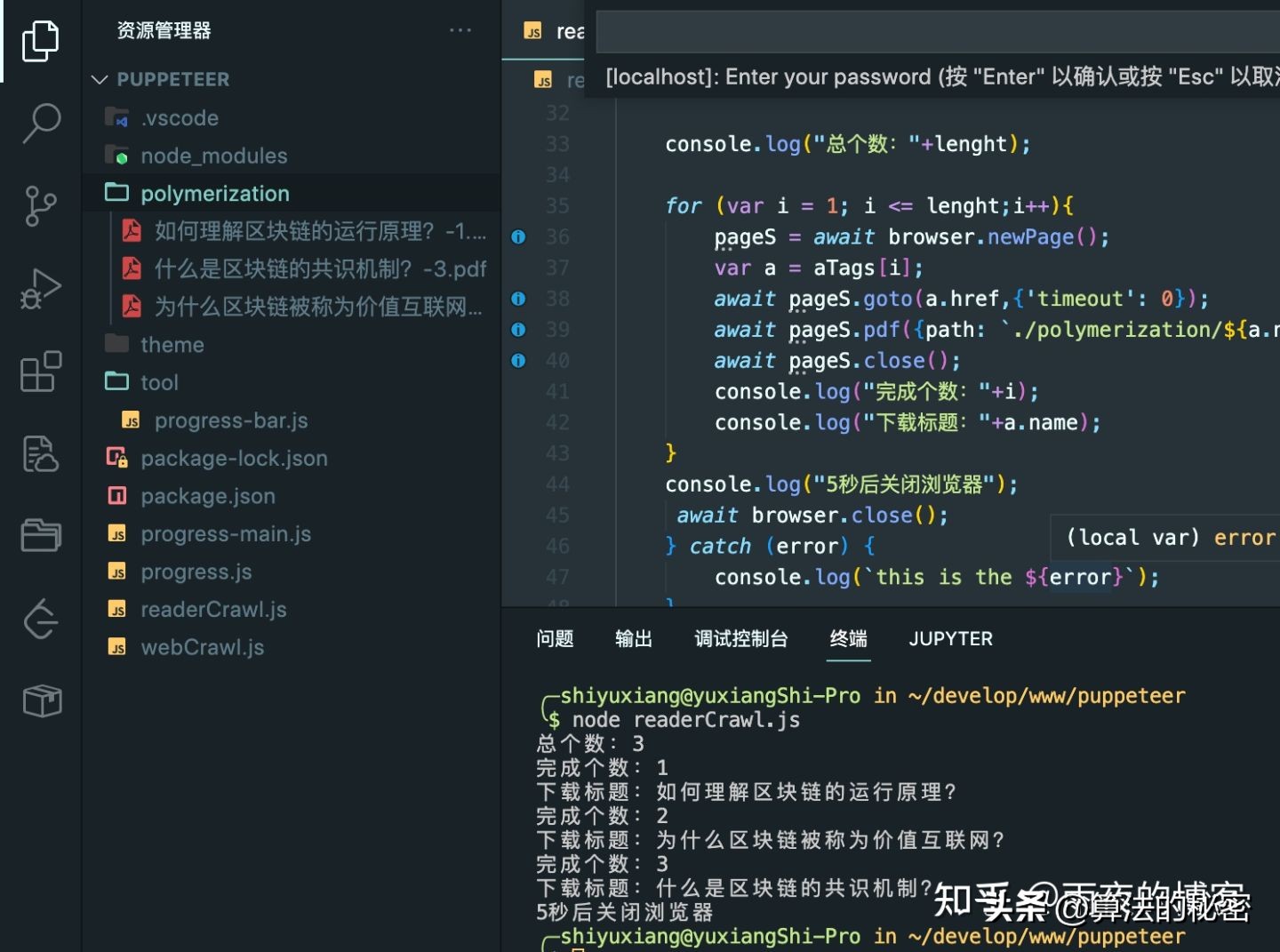This screenshot has height=952, width=1280.
Task: Open Explorer more actions via the ... button
Action: coord(460,29)
